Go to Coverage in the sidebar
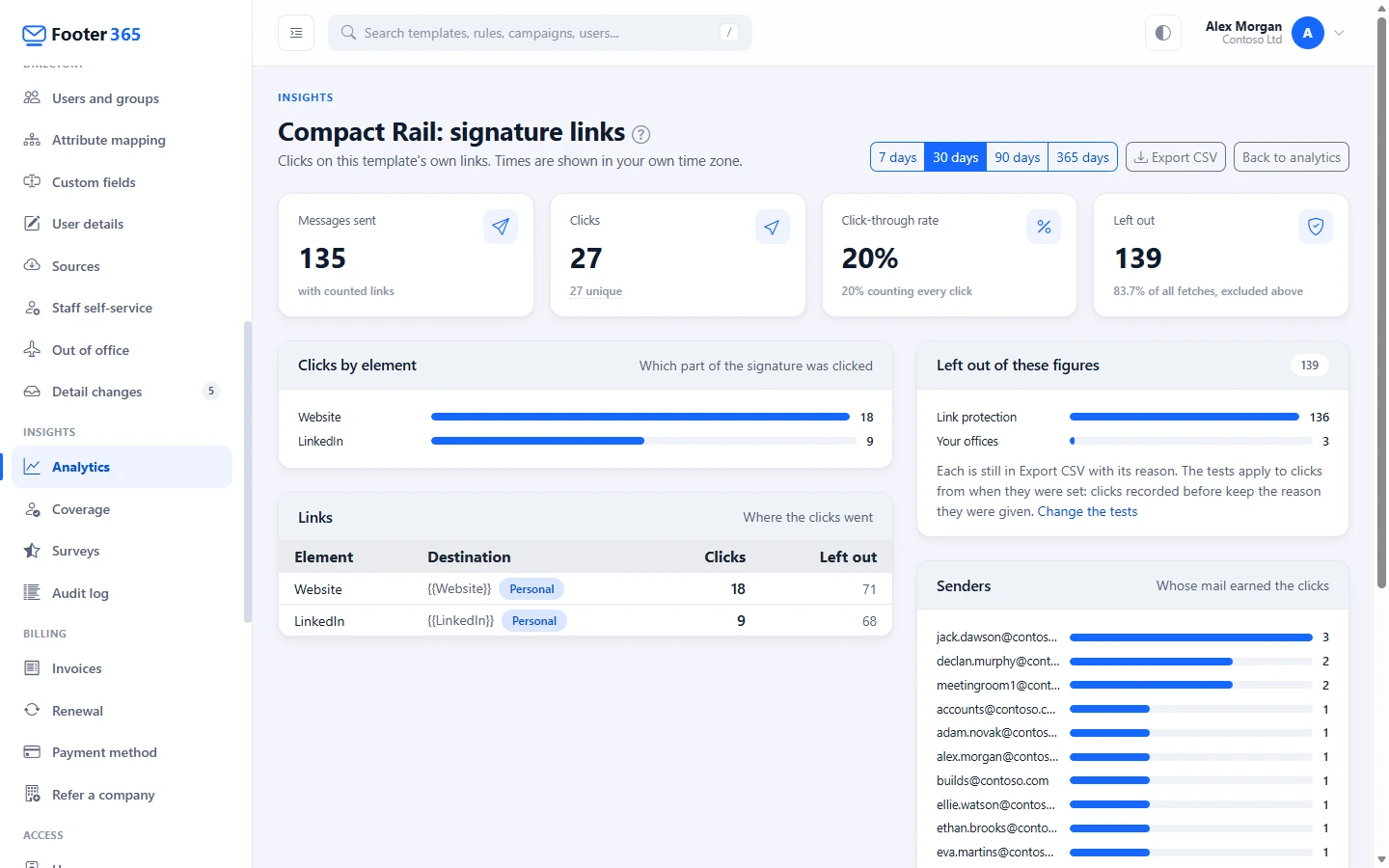Screen dimensions: 1389x868 click(x=122, y=509)
